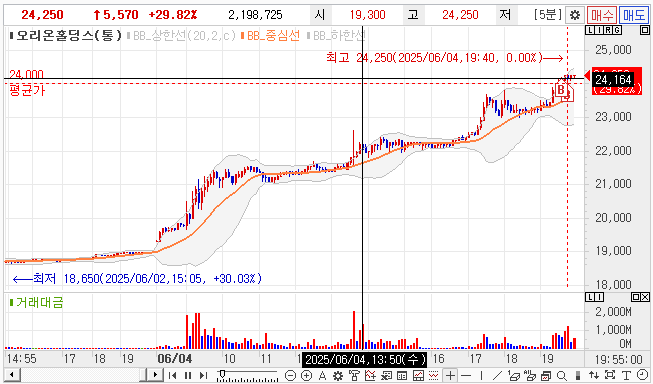
Task: Click the red 매수 buy button
Action: click(x=602, y=15)
